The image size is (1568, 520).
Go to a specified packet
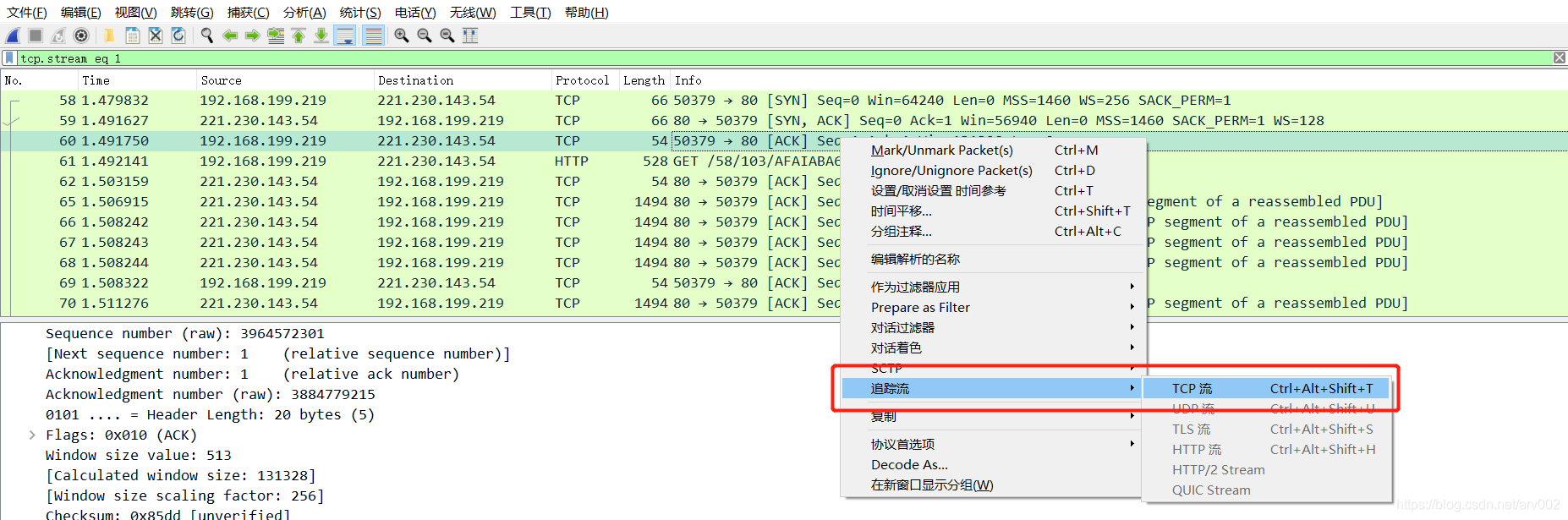[x=276, y=36]
